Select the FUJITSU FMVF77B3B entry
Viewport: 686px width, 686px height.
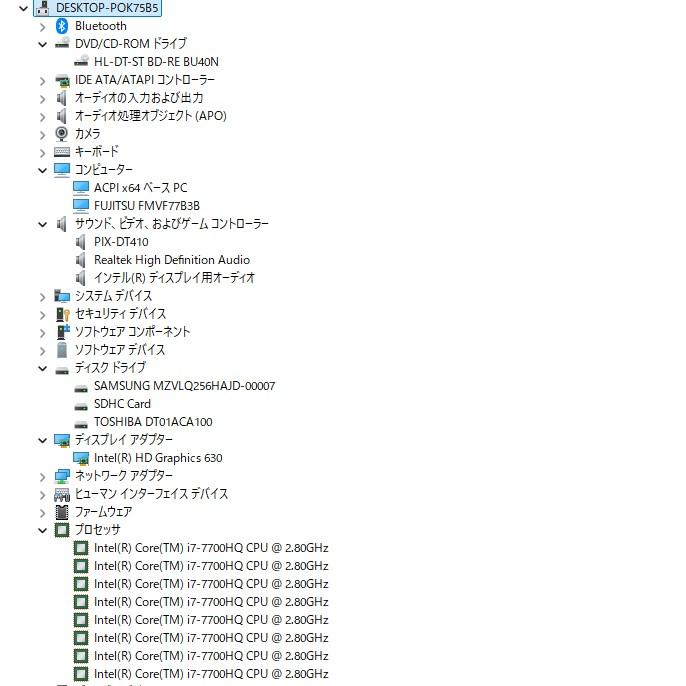tap(147, 206)
